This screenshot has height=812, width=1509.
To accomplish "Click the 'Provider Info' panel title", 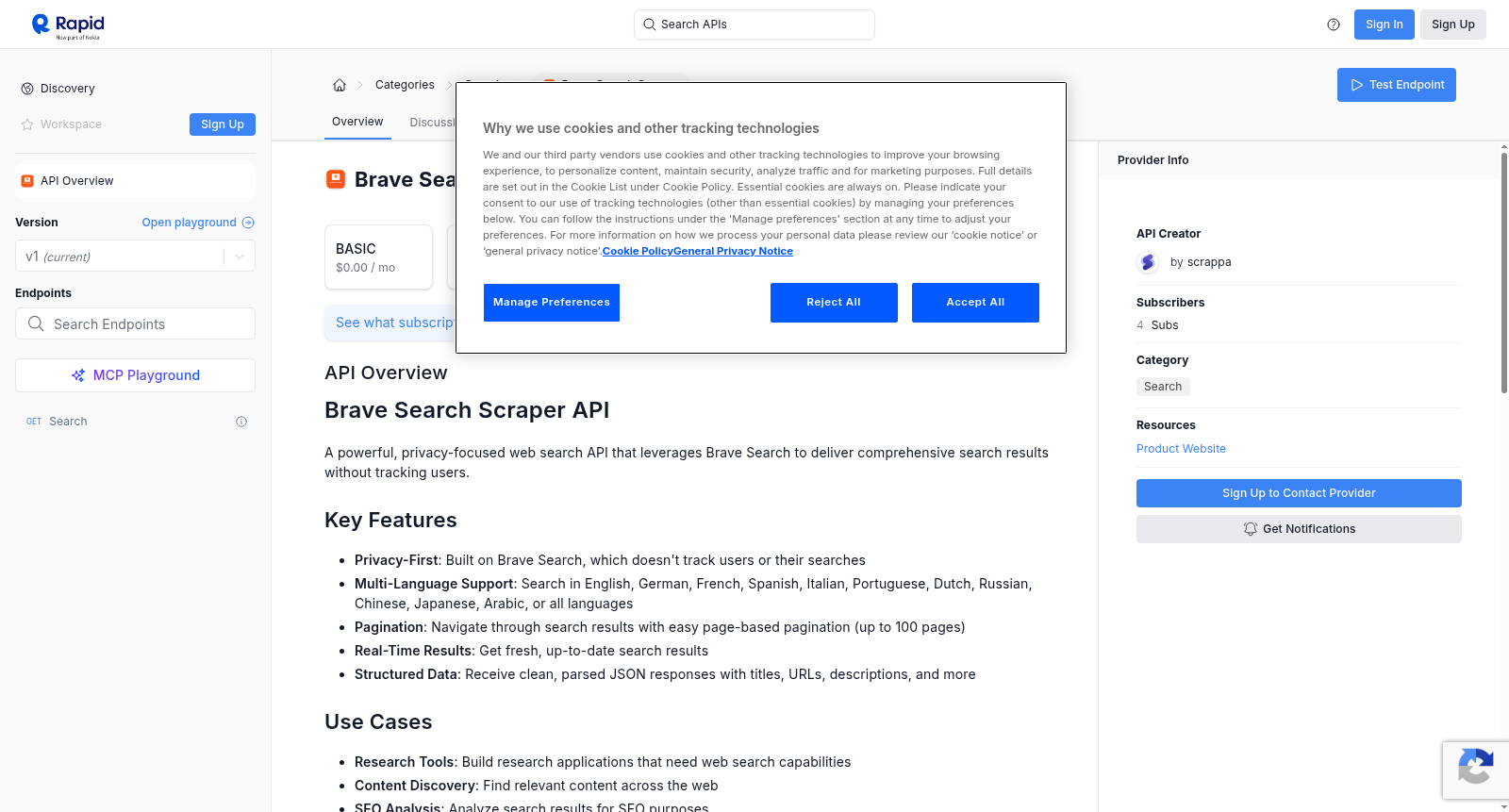I will [x=1152, y=160].
